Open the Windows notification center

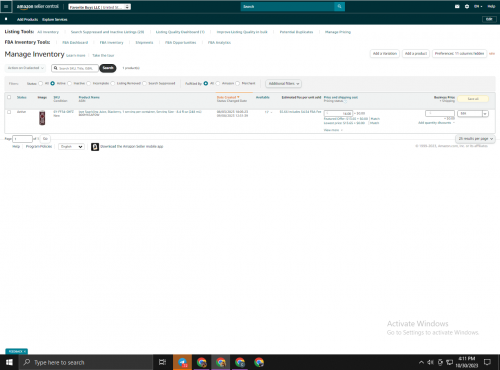[487, 362]
